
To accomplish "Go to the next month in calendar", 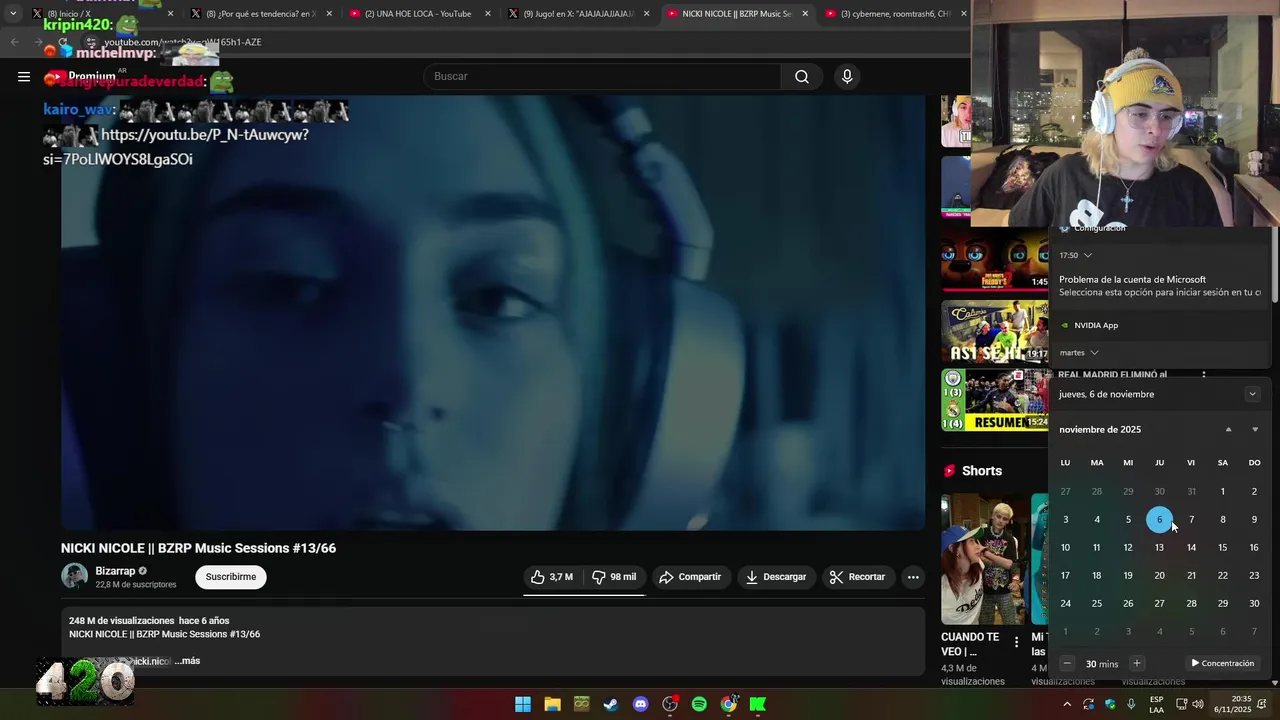I will point(1255,430).
